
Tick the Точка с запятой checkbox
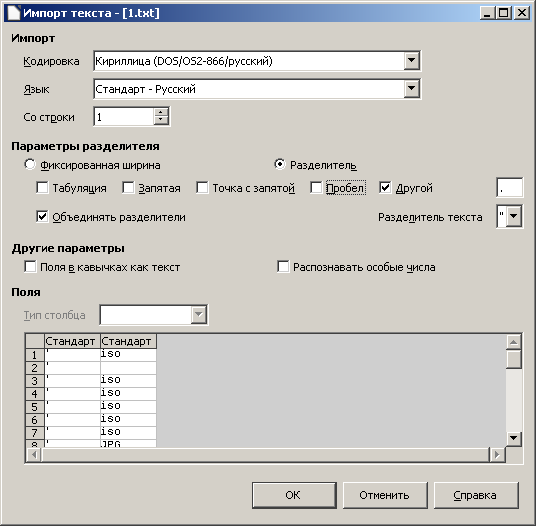202,188
